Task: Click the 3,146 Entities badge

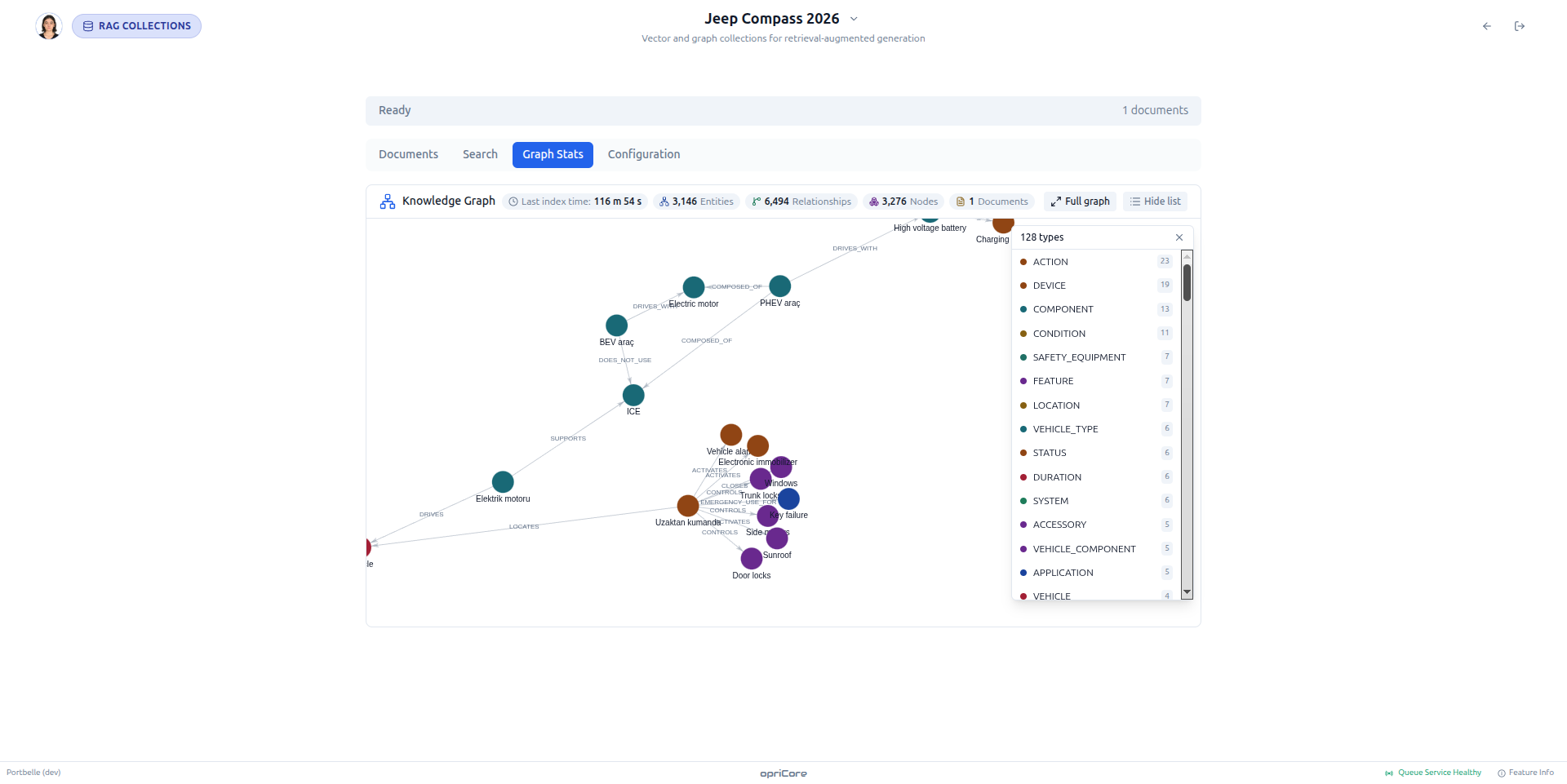Action: pos(696,202)
